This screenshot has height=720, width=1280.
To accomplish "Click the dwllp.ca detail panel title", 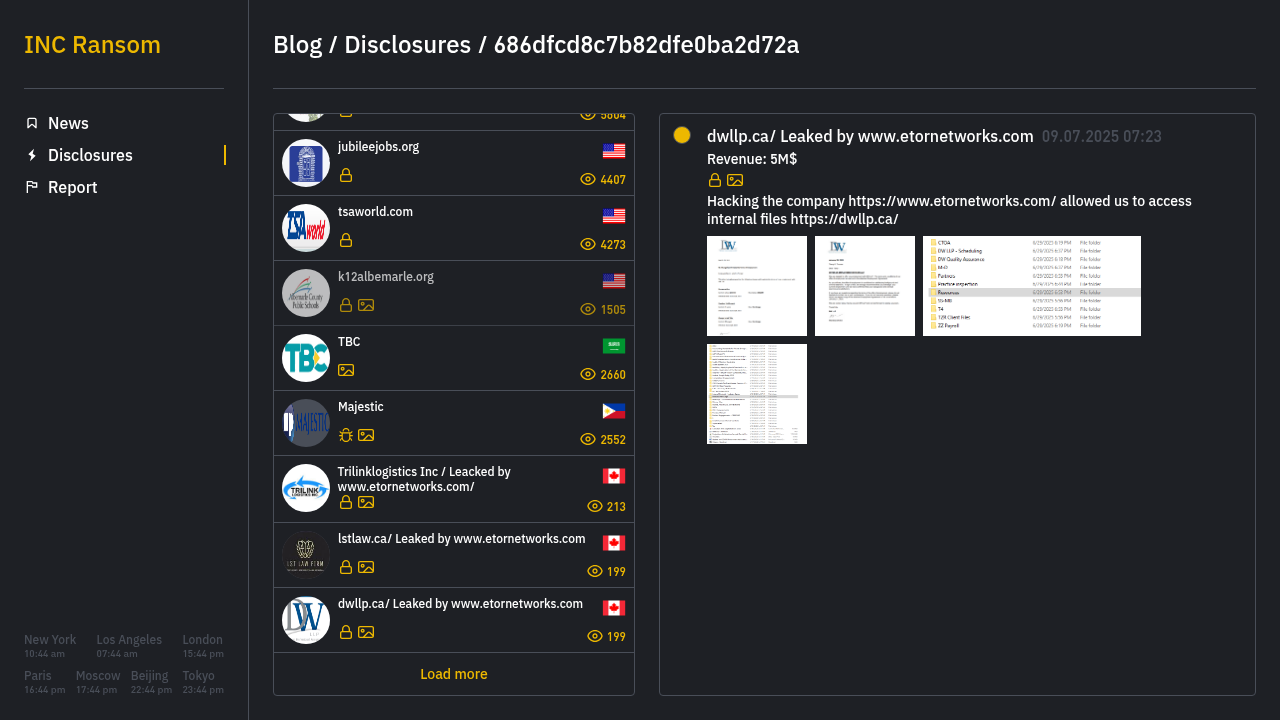I will point(870,136).
